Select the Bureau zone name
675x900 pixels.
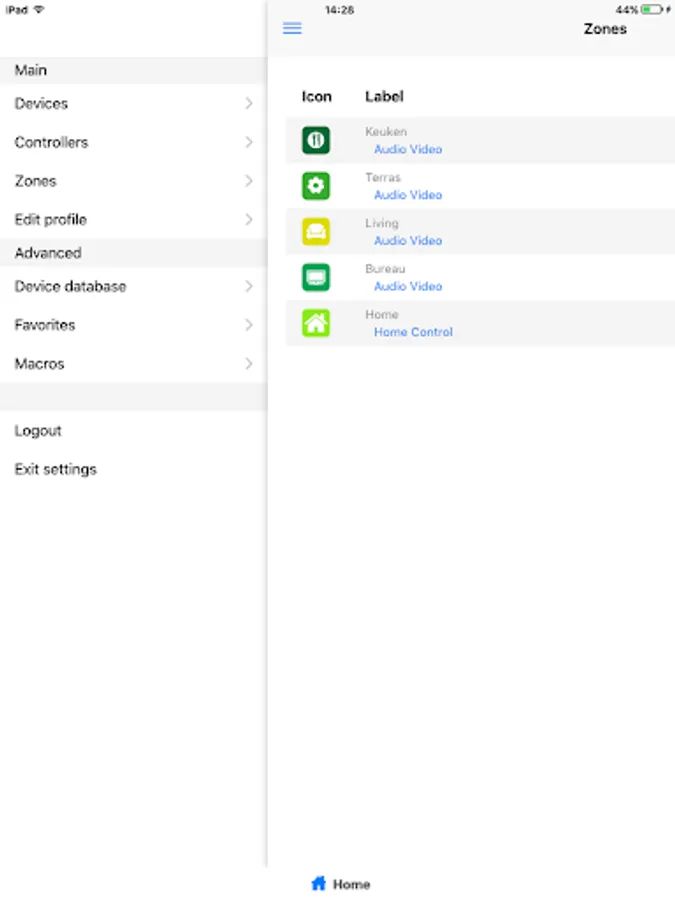pos(385,269)
